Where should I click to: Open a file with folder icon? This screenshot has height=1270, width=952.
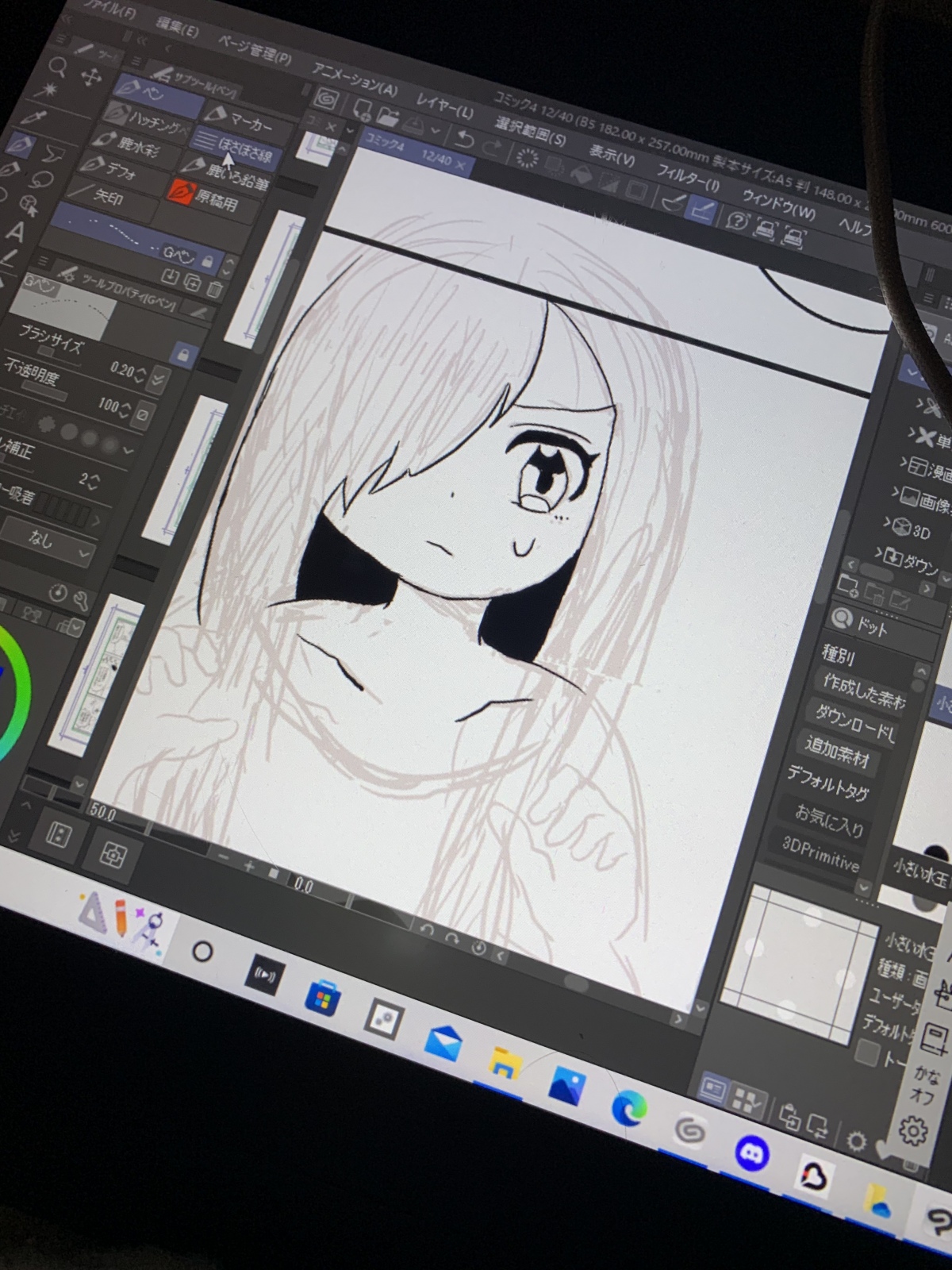[x=388, y=117]
